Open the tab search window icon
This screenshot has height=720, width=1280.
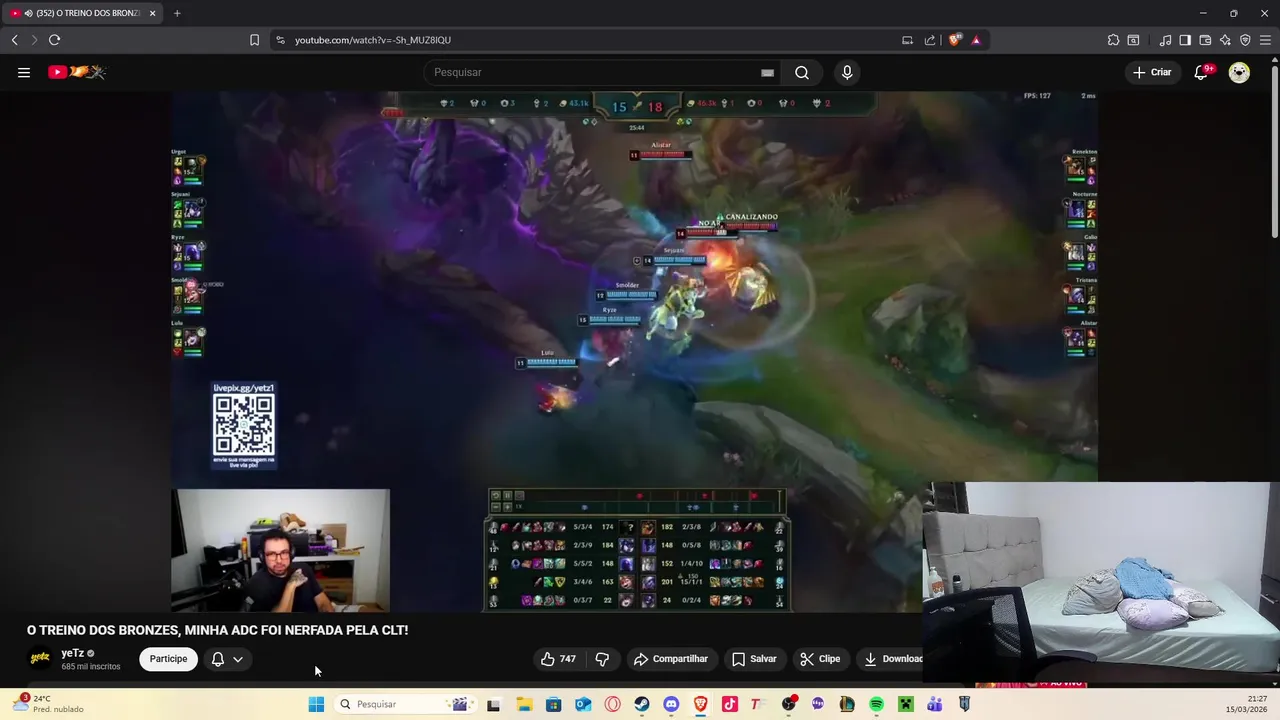tap(1133, 40)
